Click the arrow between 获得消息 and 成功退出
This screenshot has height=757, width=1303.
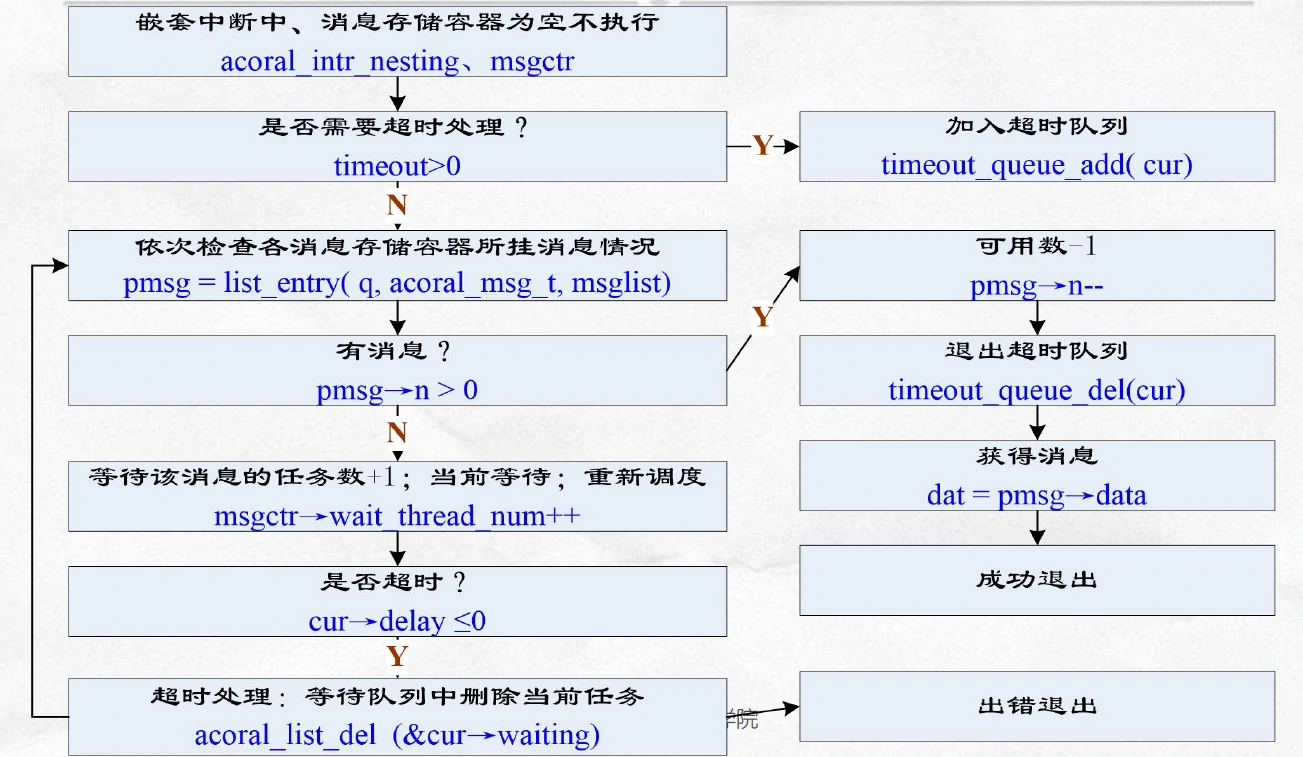[x=1037, y=528]
